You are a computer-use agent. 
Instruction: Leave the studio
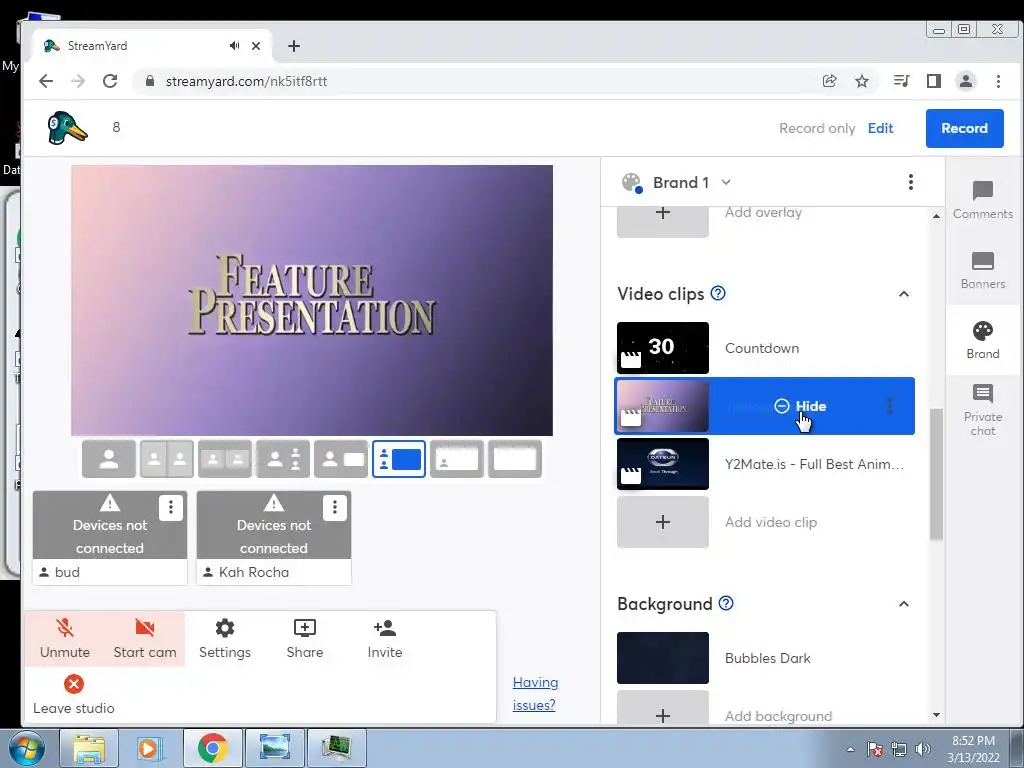coord(74,695)
